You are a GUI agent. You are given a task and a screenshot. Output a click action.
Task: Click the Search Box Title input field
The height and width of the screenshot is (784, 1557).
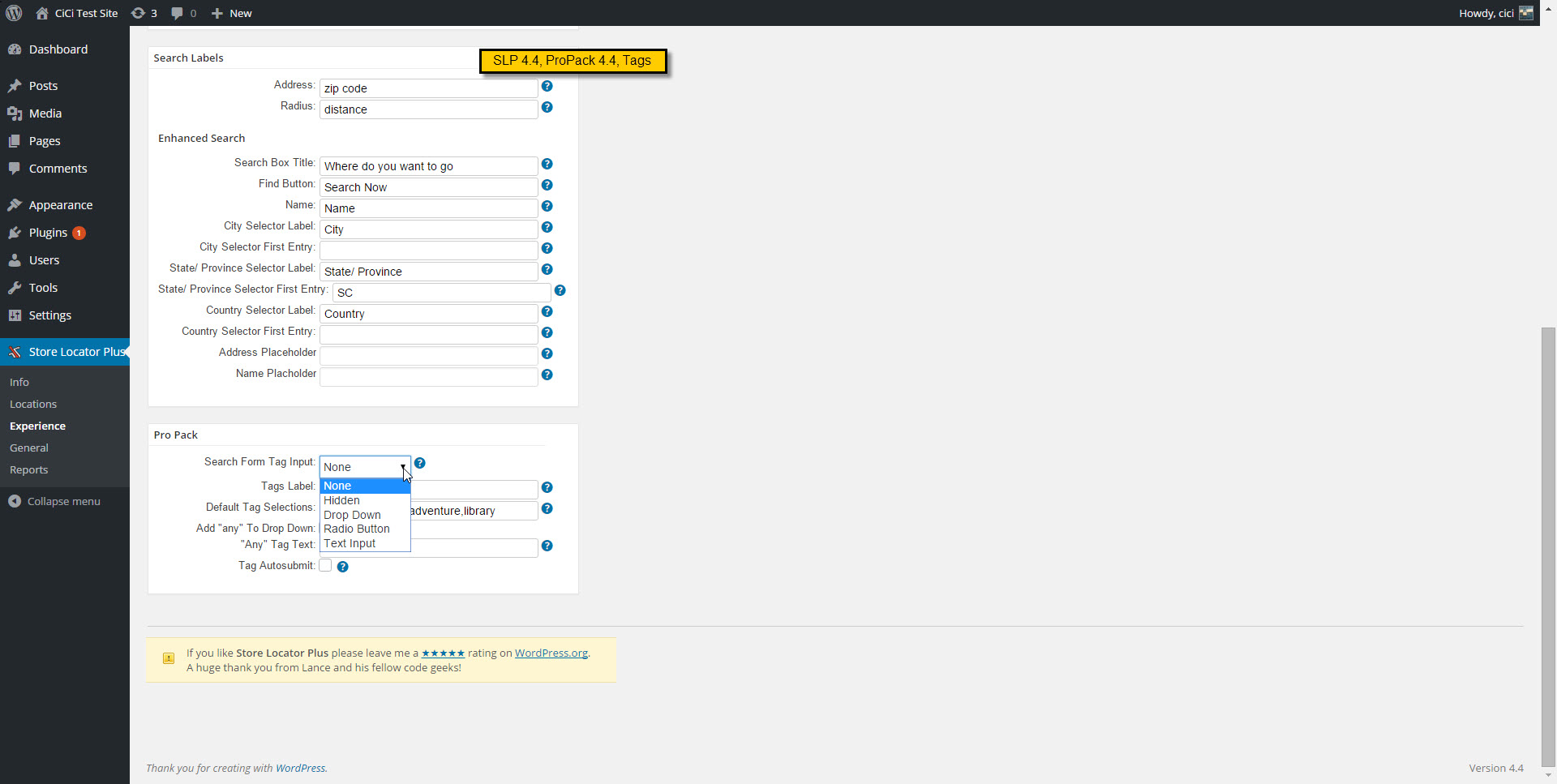tap(428, 166)
